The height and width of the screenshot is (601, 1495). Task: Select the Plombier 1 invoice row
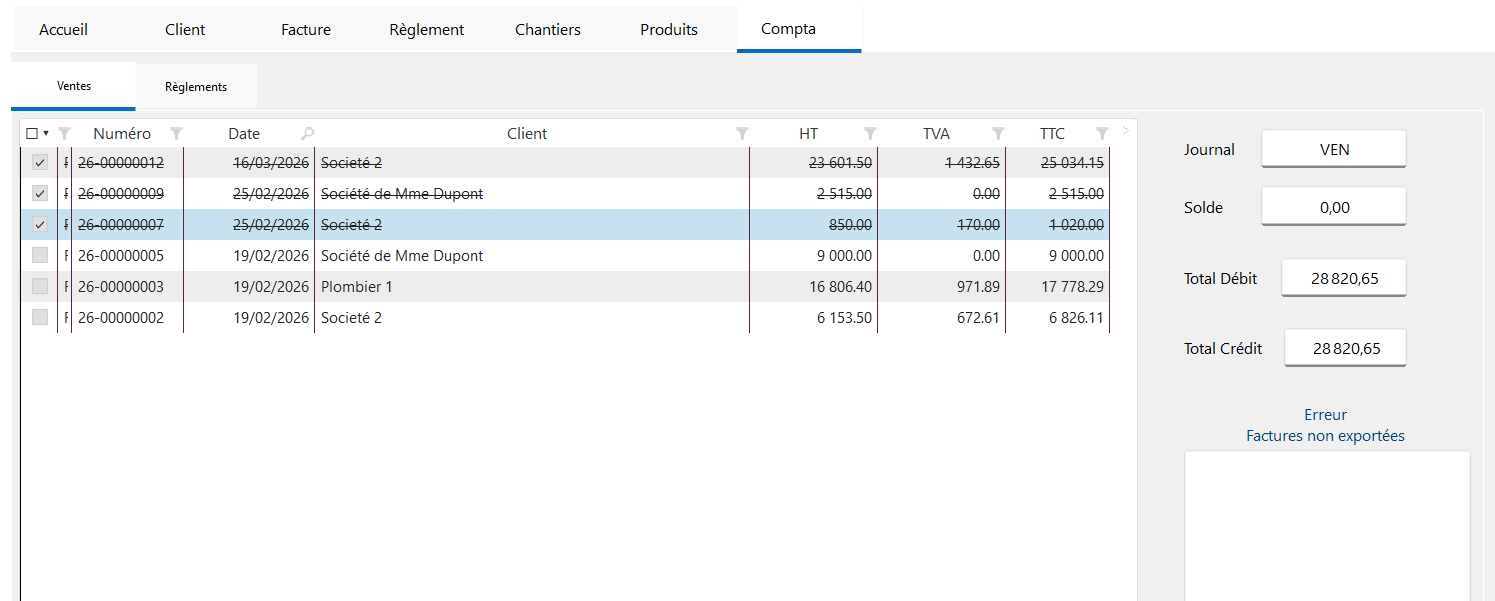click(566, 287)
